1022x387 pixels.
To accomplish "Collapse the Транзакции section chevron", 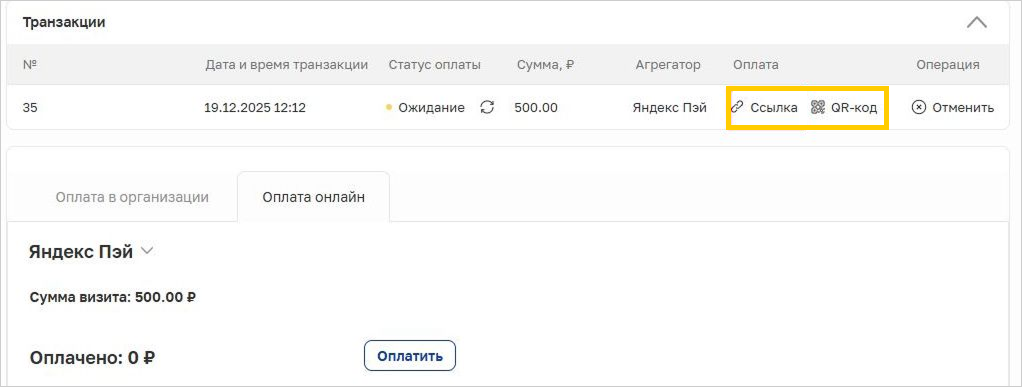I will coord(976,23).
